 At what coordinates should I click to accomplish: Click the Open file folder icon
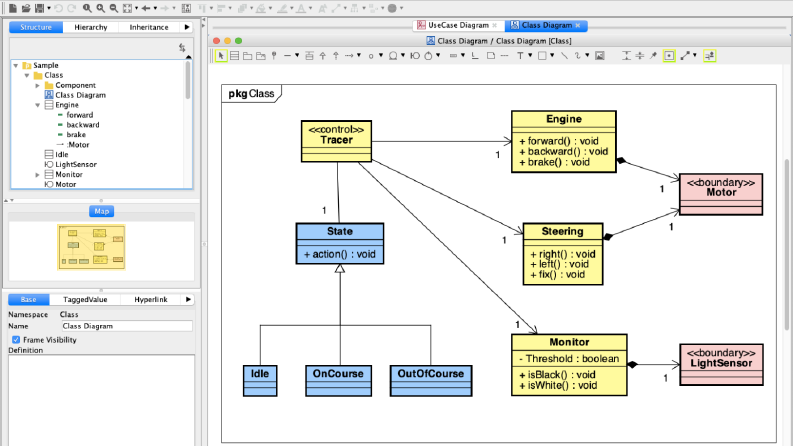26,8
